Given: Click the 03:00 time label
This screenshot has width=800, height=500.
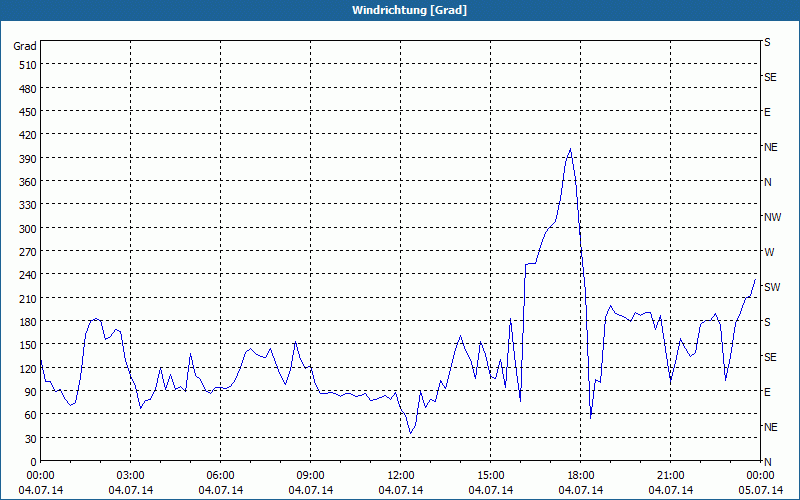Looking at the screenshot, I should [x=131, y=476].
